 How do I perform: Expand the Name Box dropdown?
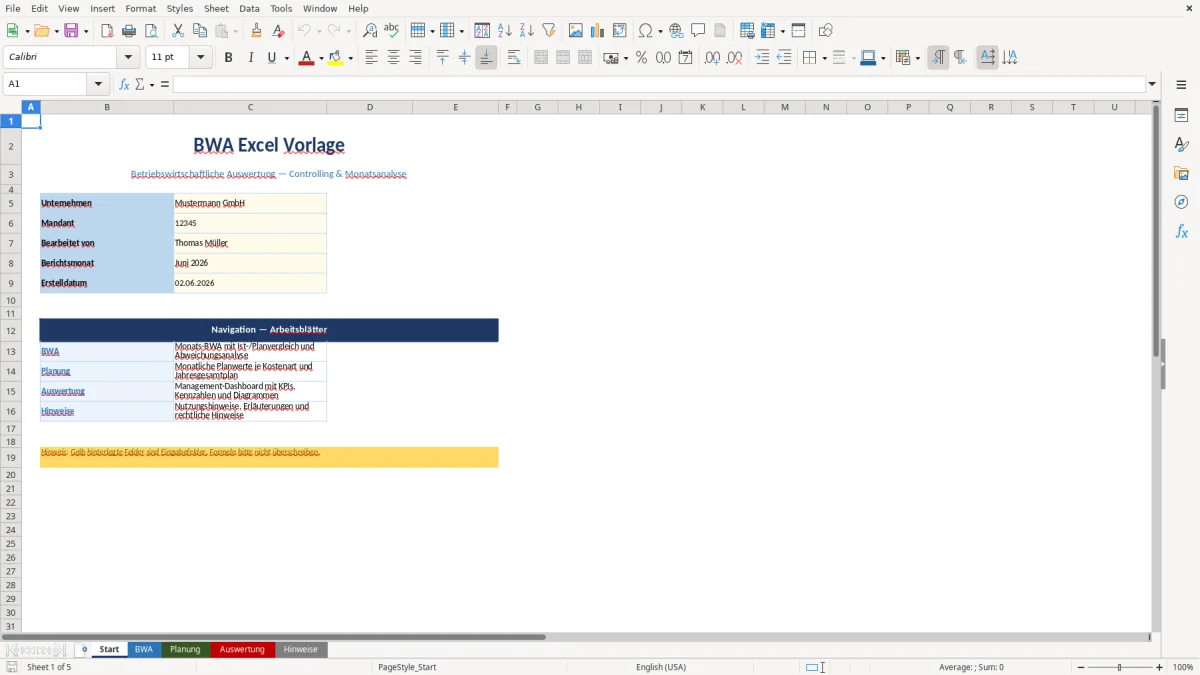[98, 85]
